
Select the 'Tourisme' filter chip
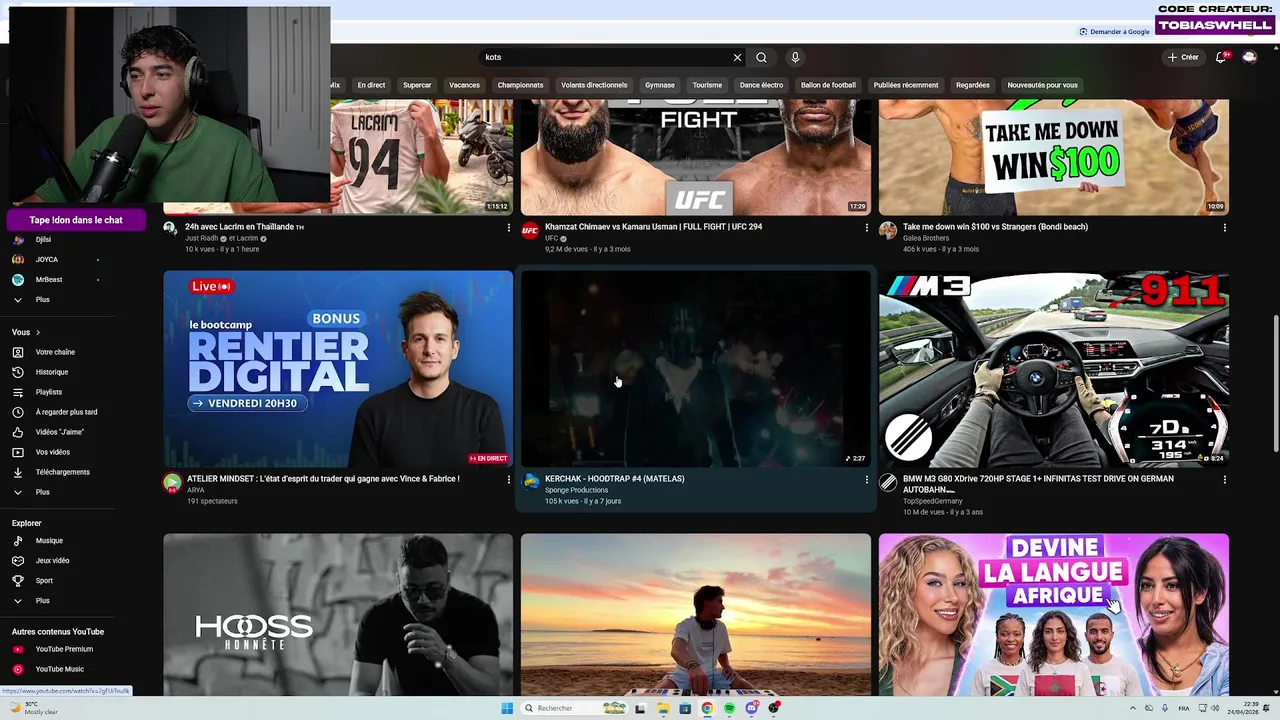point(707,85)
